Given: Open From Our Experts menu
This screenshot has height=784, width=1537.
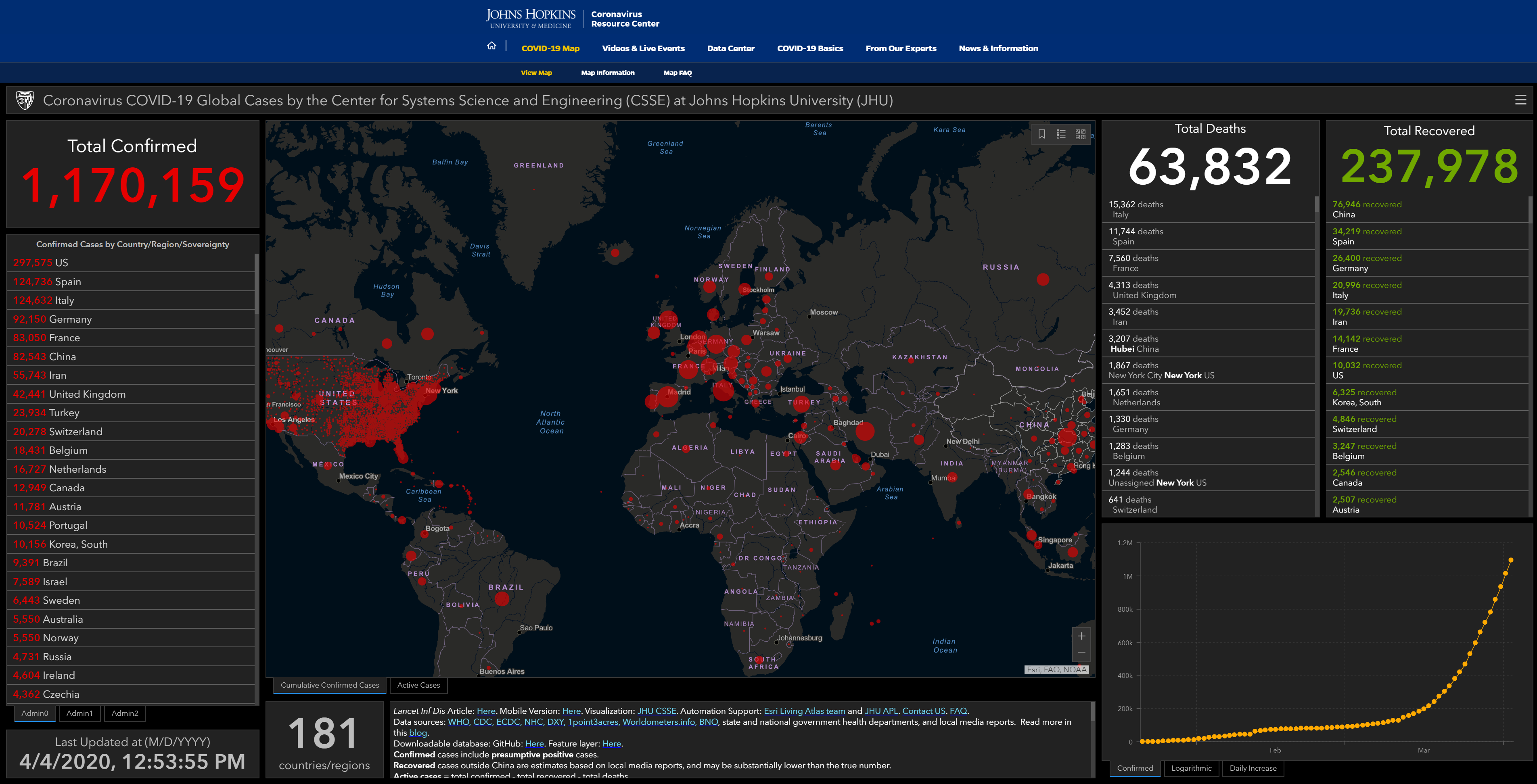Looking at the screenshot, I should 900,48.
